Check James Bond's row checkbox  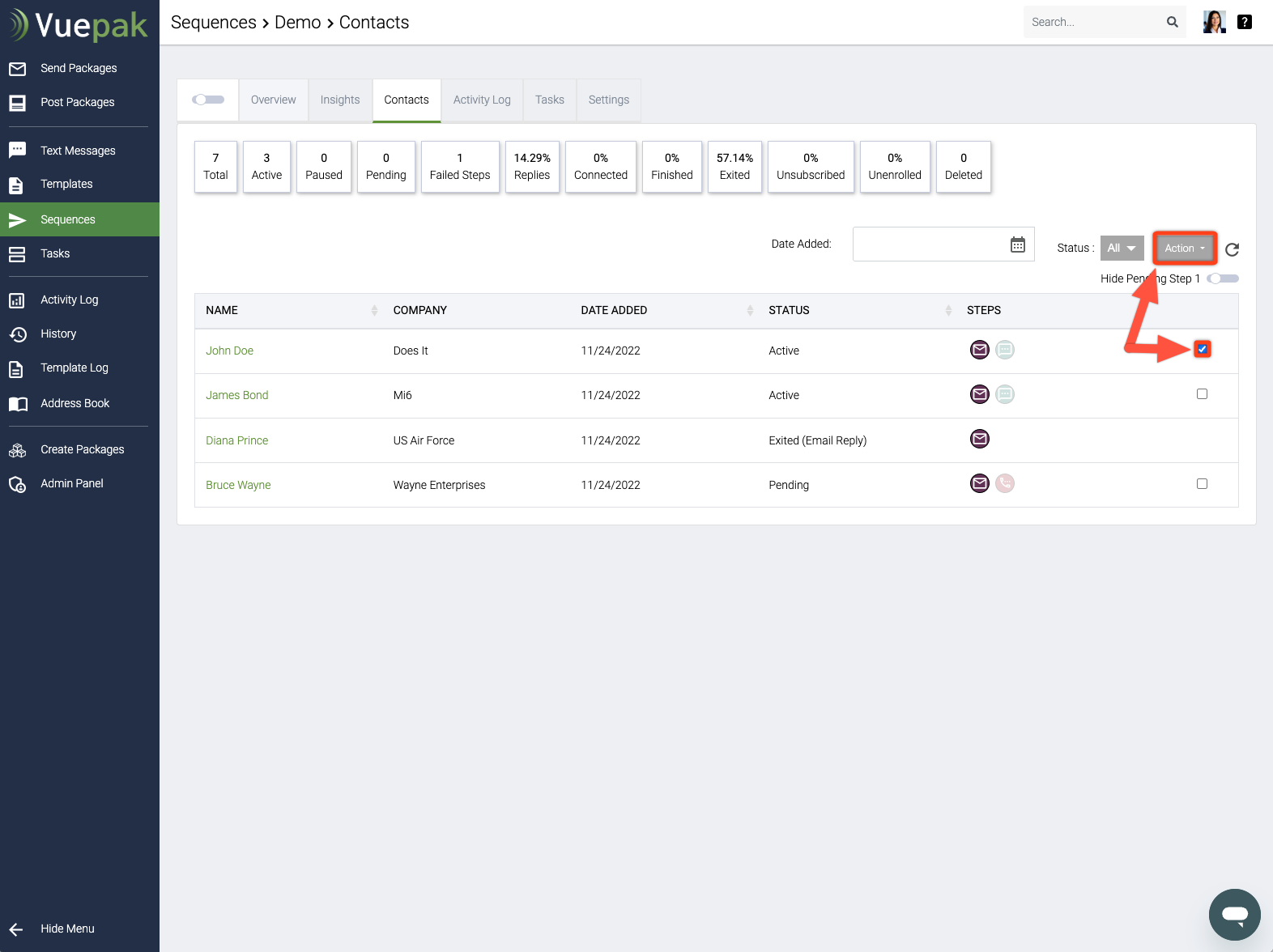1202,394
